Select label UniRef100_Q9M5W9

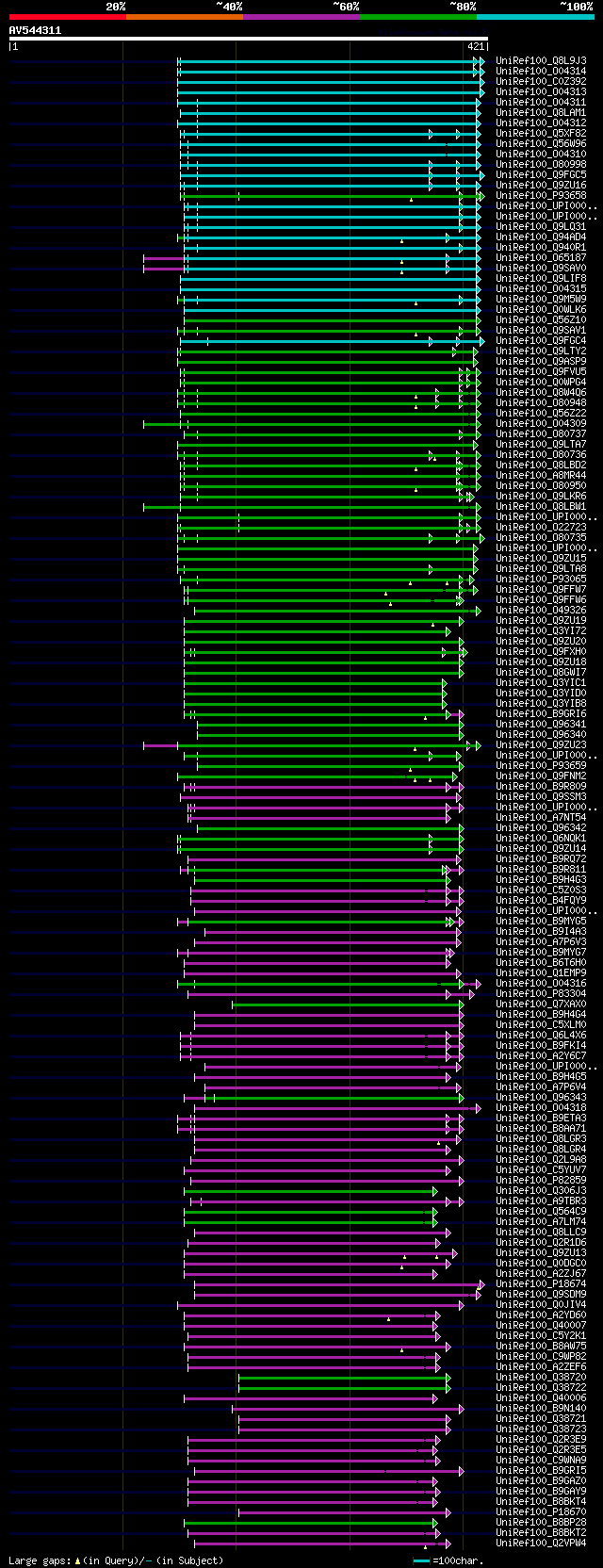click(x=541, y=299)
